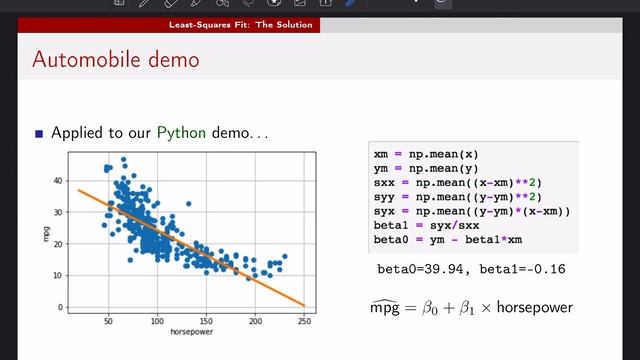
Task: Select code line starting with 'sxx ='
Action: click(458, 183)
